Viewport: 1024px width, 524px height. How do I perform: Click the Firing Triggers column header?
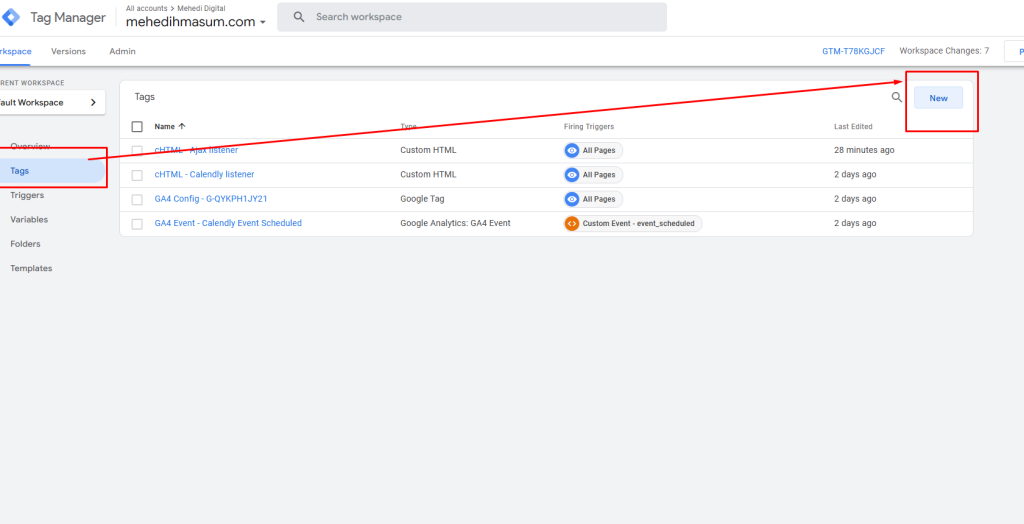pos(589,127)
